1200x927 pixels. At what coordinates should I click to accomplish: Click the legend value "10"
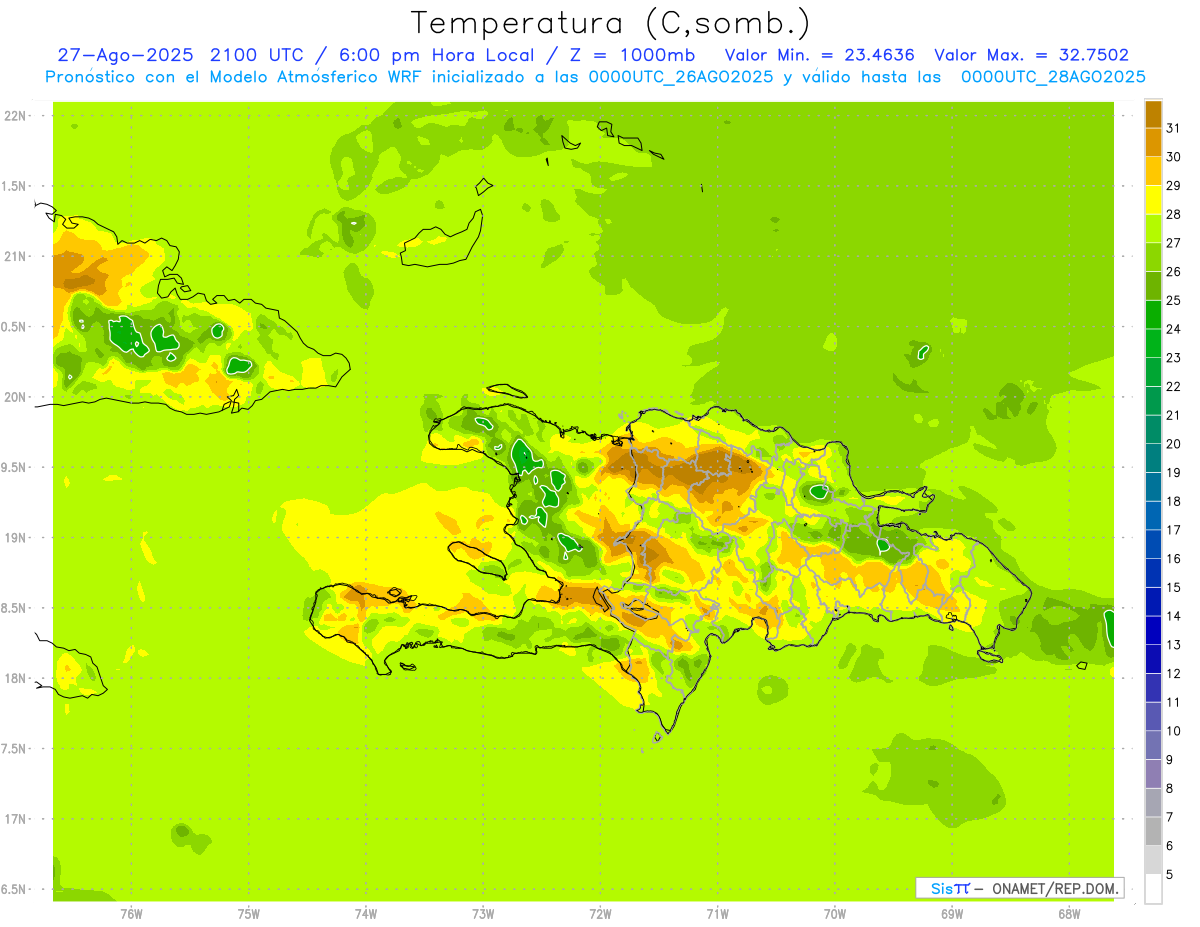(1174, 731)
